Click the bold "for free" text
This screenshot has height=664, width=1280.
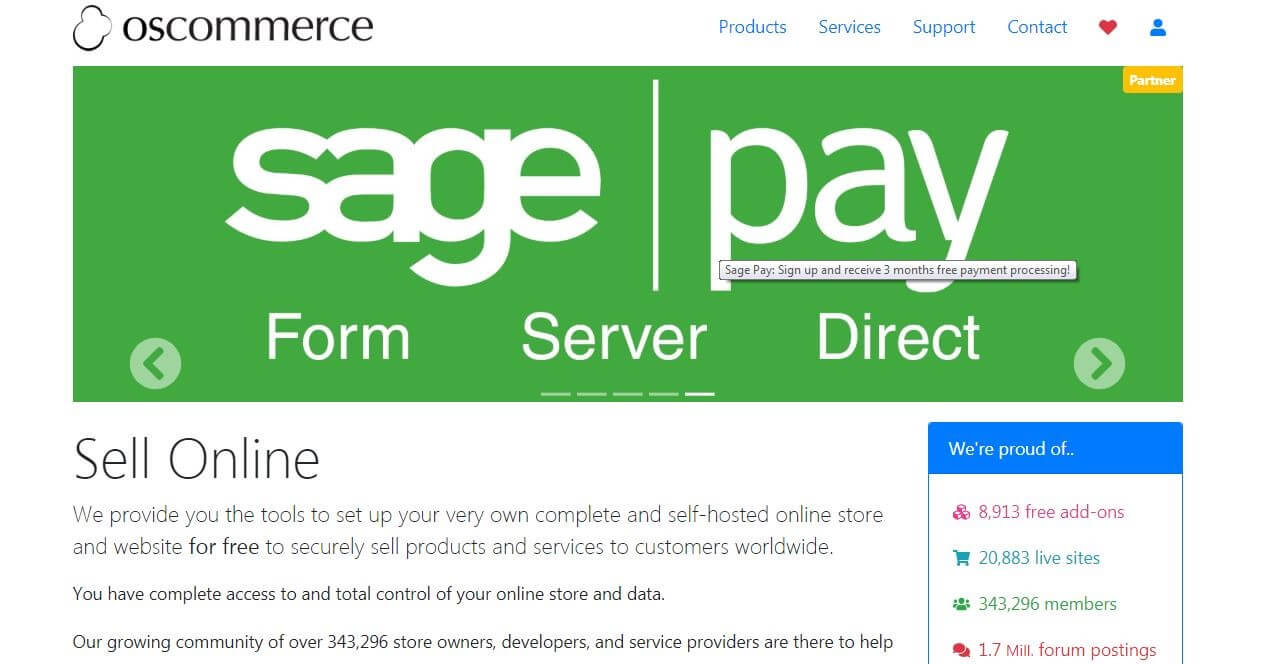224,547
